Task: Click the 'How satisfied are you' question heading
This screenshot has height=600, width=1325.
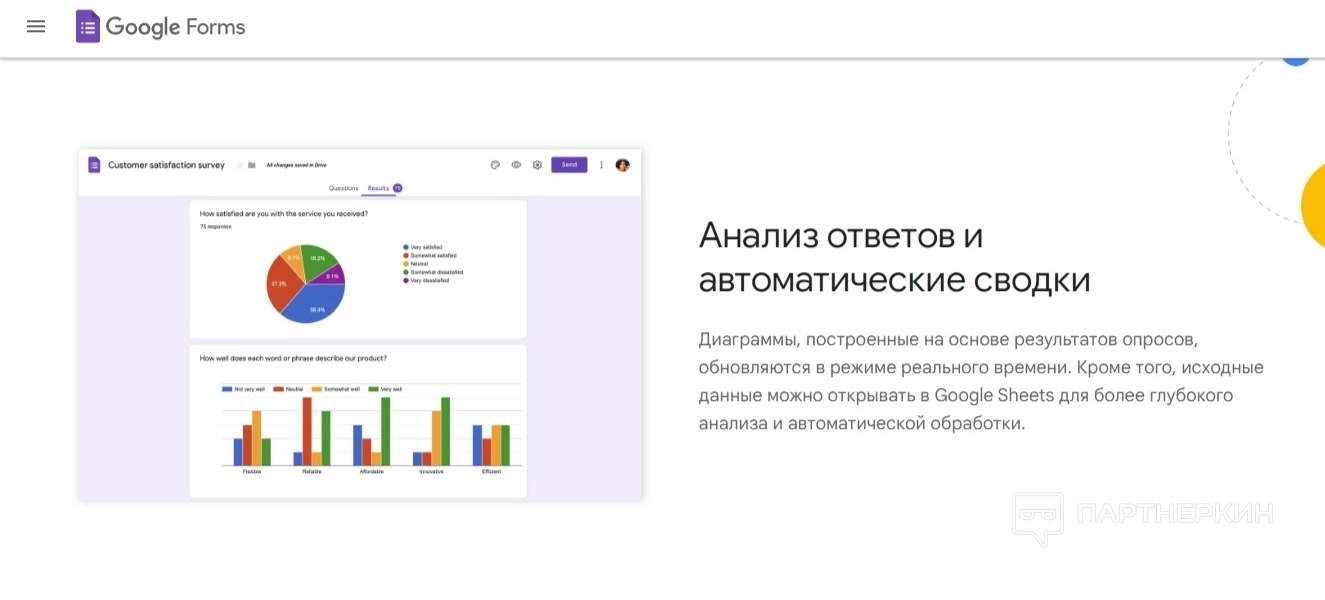Action: point(283,214)
